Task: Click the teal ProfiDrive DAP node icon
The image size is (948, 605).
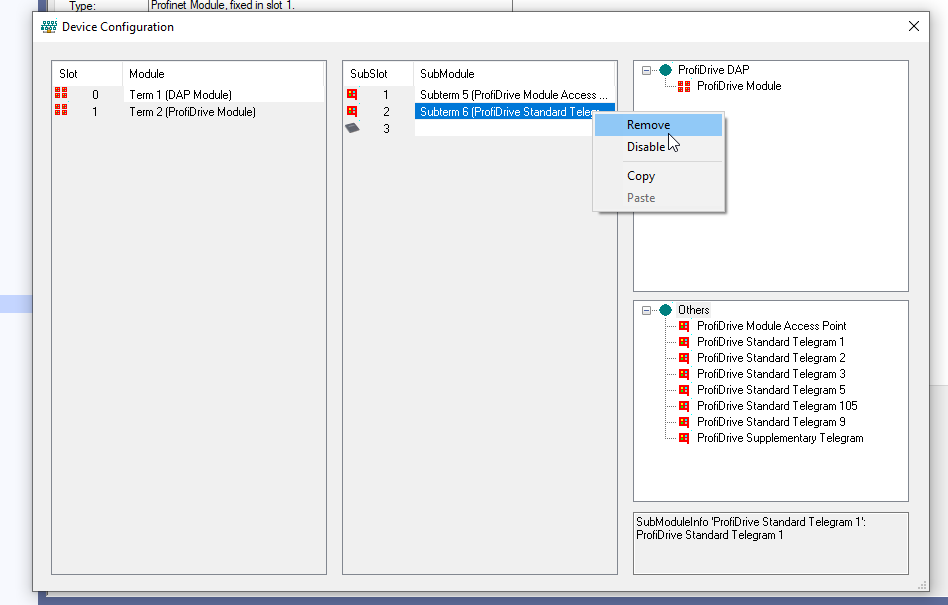Action: point(665,70)
